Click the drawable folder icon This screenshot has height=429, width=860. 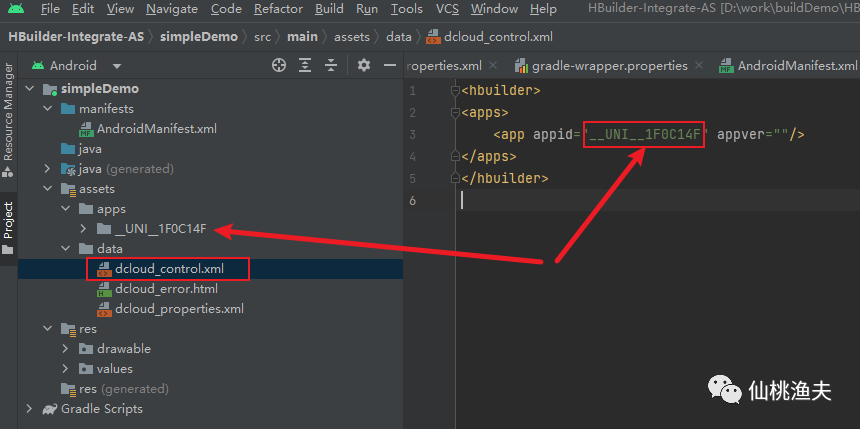86,349
